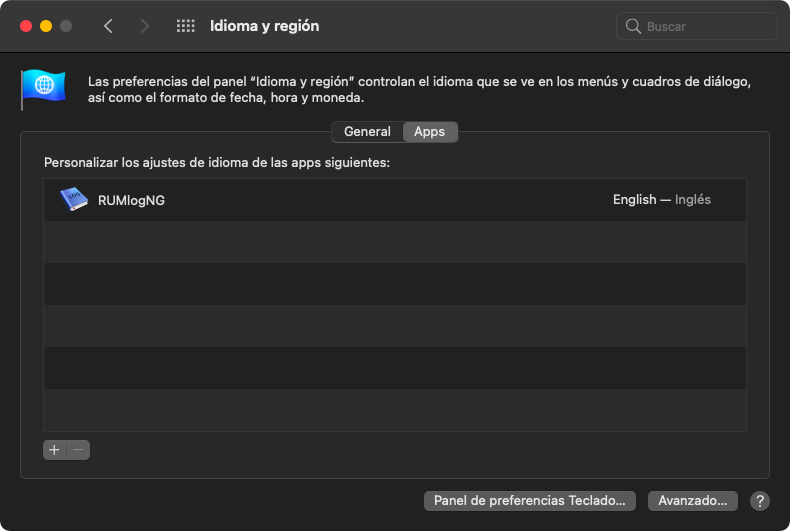This screenshot has width=790, height=531.
Task: Show all preferences via grid icon
Action: click(185, 26)
